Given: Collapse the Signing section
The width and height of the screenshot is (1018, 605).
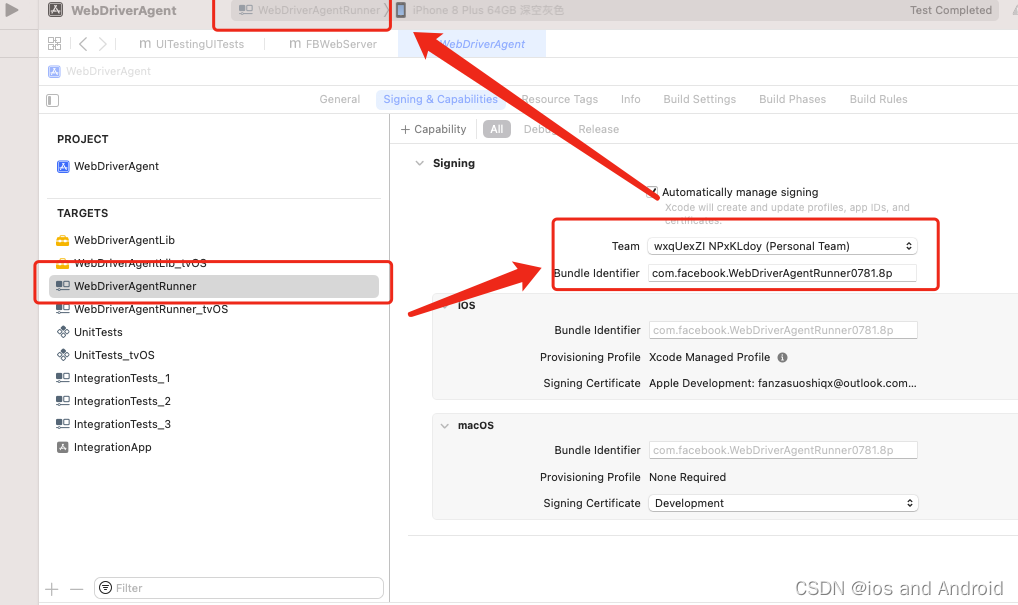Looking at the screenshot, I should click(x=419, y=163).
